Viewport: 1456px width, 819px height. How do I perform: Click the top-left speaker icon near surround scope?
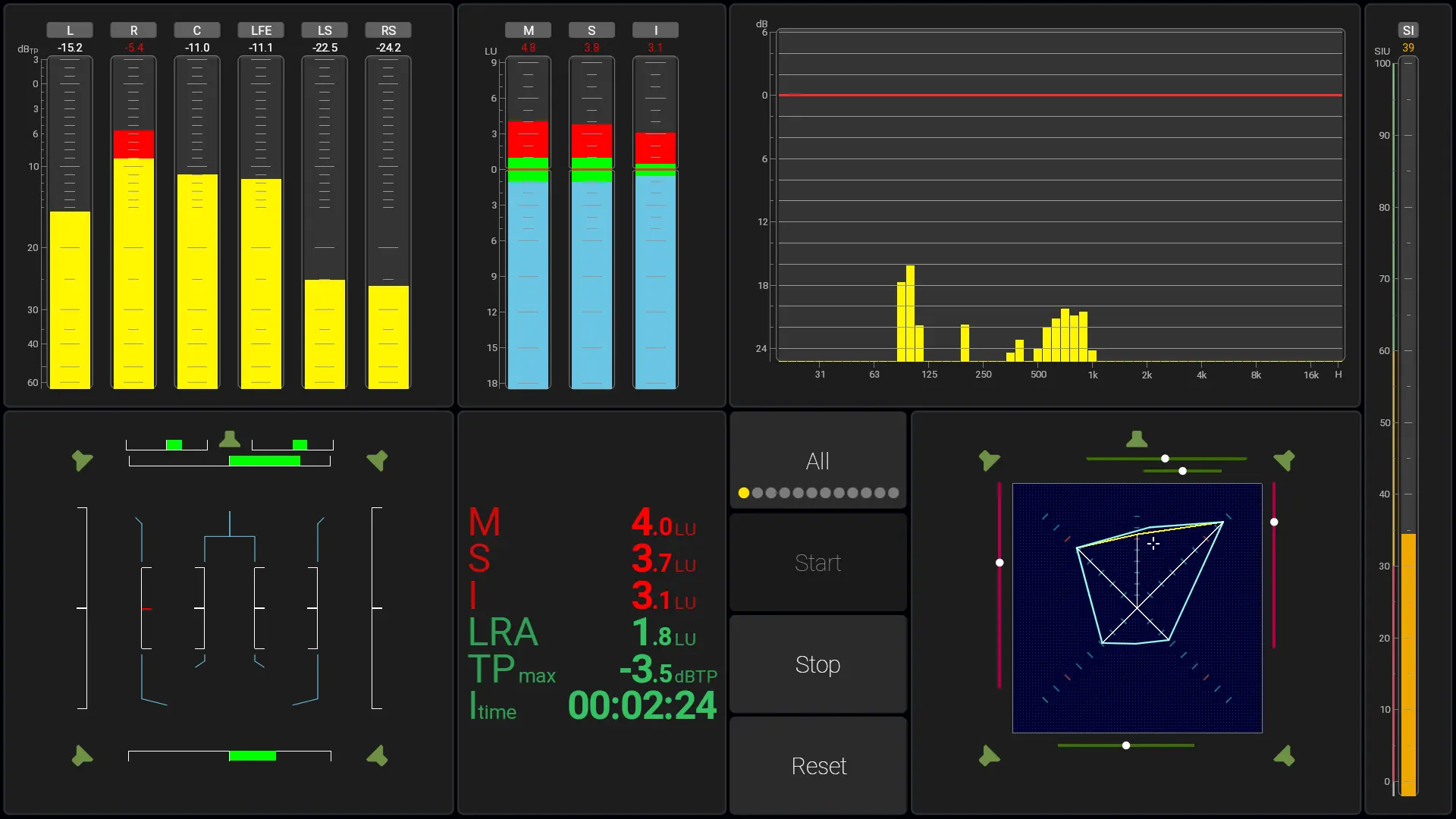click(989, 460)
